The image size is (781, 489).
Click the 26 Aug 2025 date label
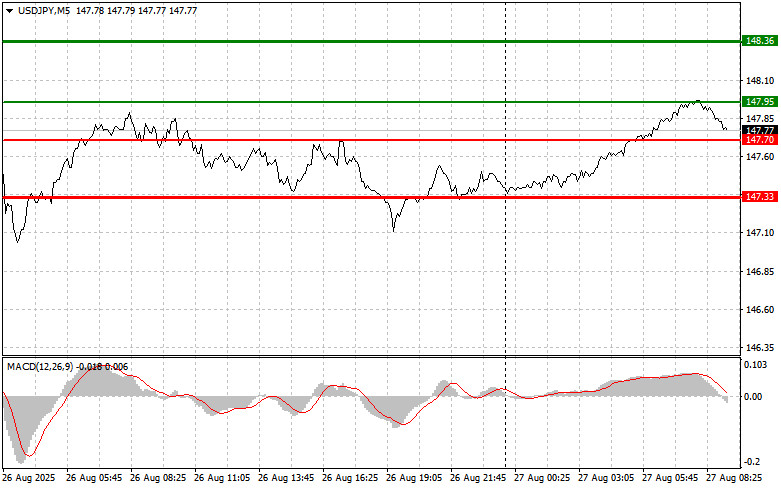[x=30, y=479]
